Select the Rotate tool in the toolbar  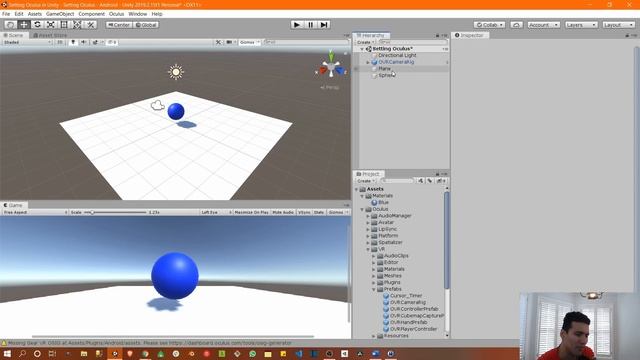(37, 25)
